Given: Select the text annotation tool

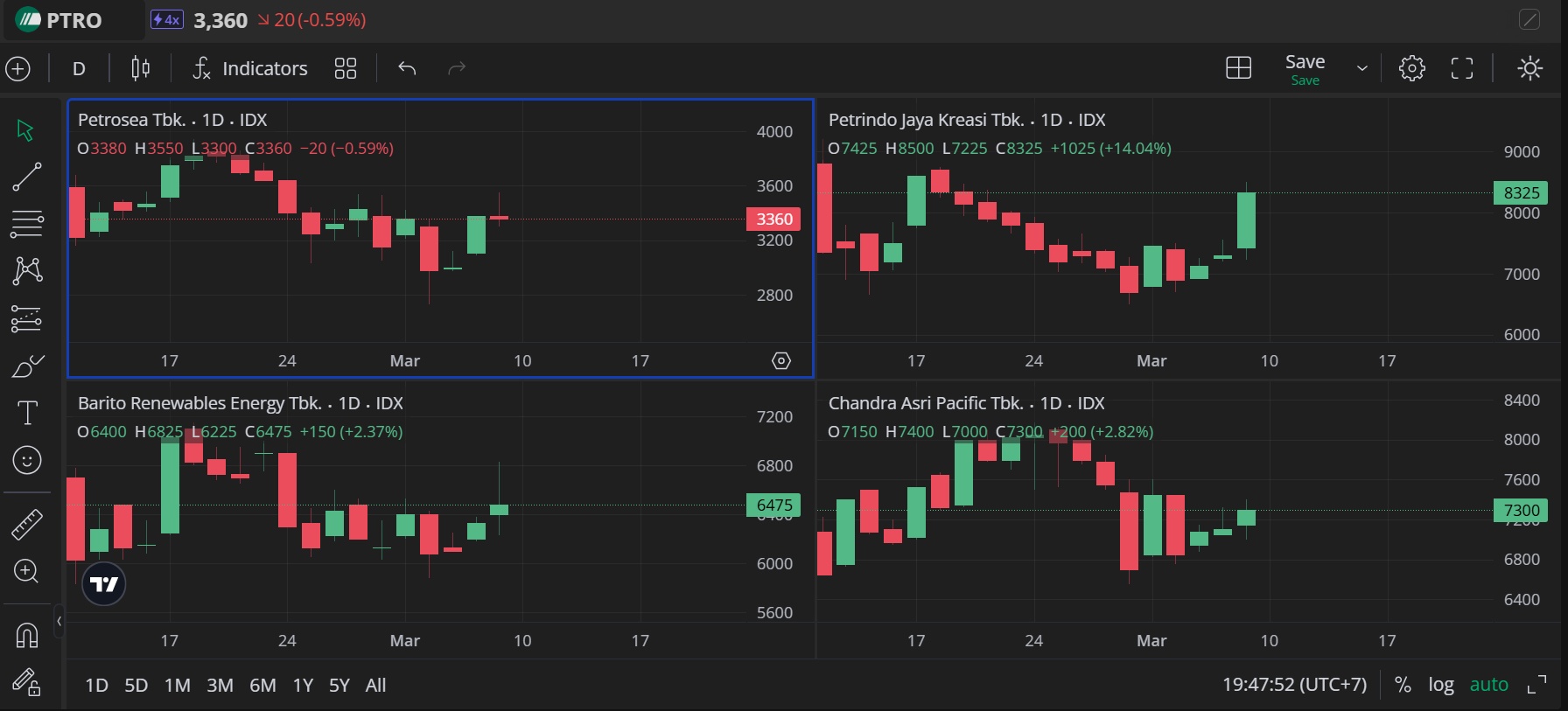Looking at the screenshot, I should coord(27,413).
